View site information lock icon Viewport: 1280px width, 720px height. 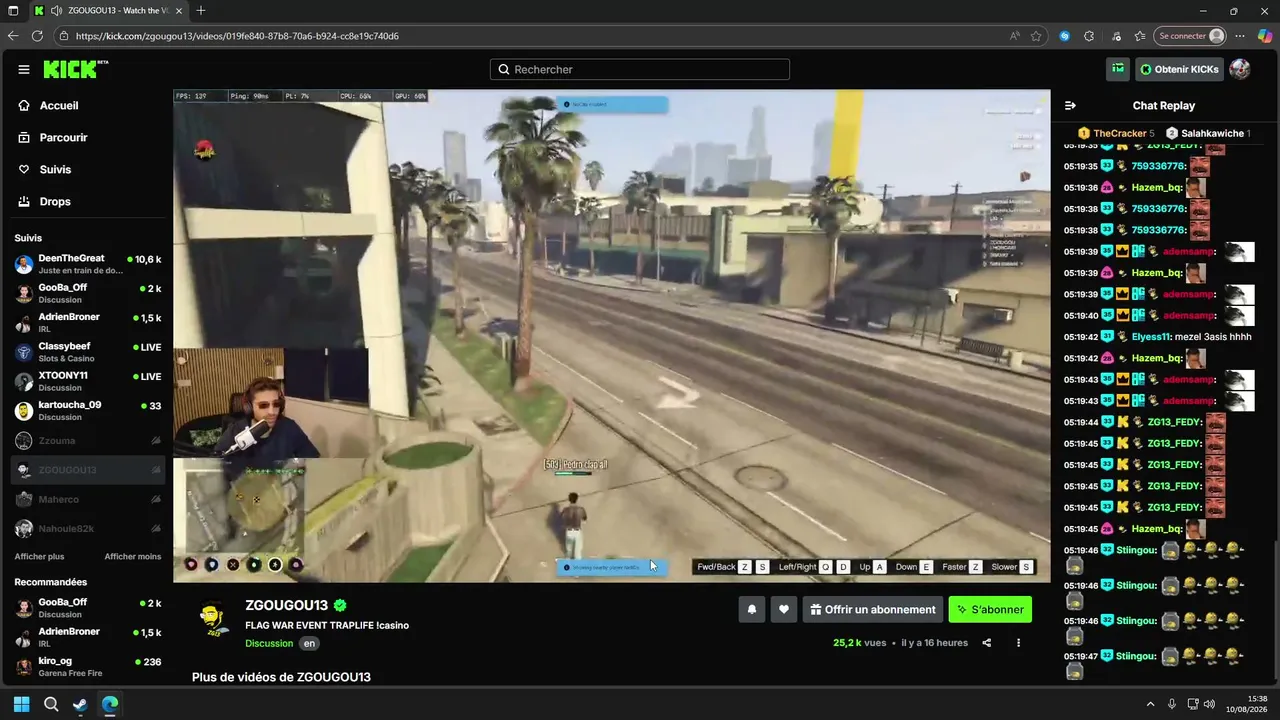[64, 36]
